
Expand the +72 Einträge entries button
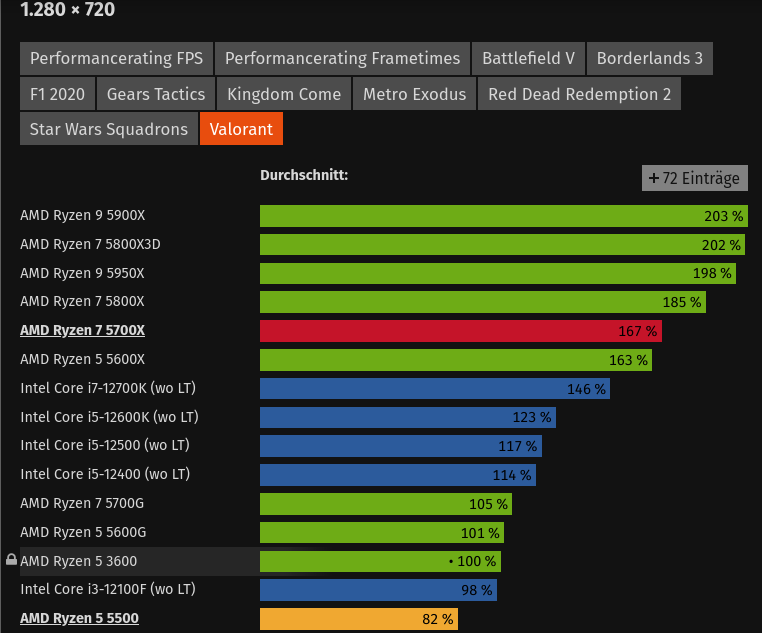(694, 178)
